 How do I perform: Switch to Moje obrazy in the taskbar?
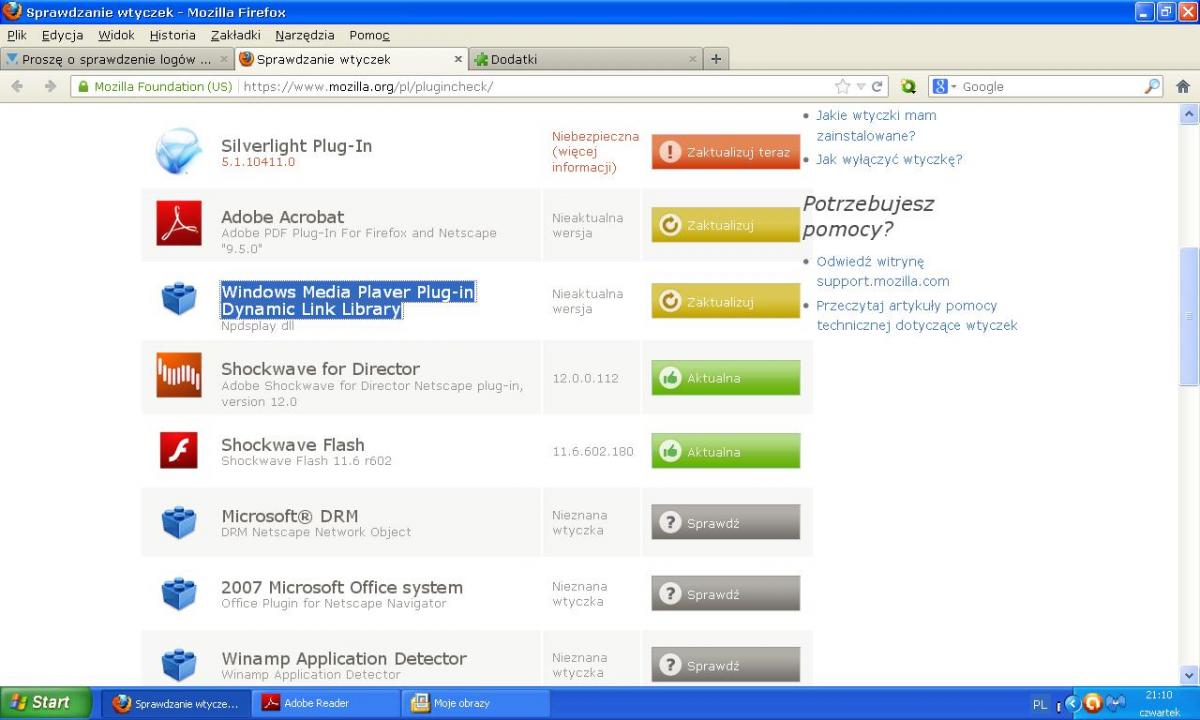click(476, 703)
